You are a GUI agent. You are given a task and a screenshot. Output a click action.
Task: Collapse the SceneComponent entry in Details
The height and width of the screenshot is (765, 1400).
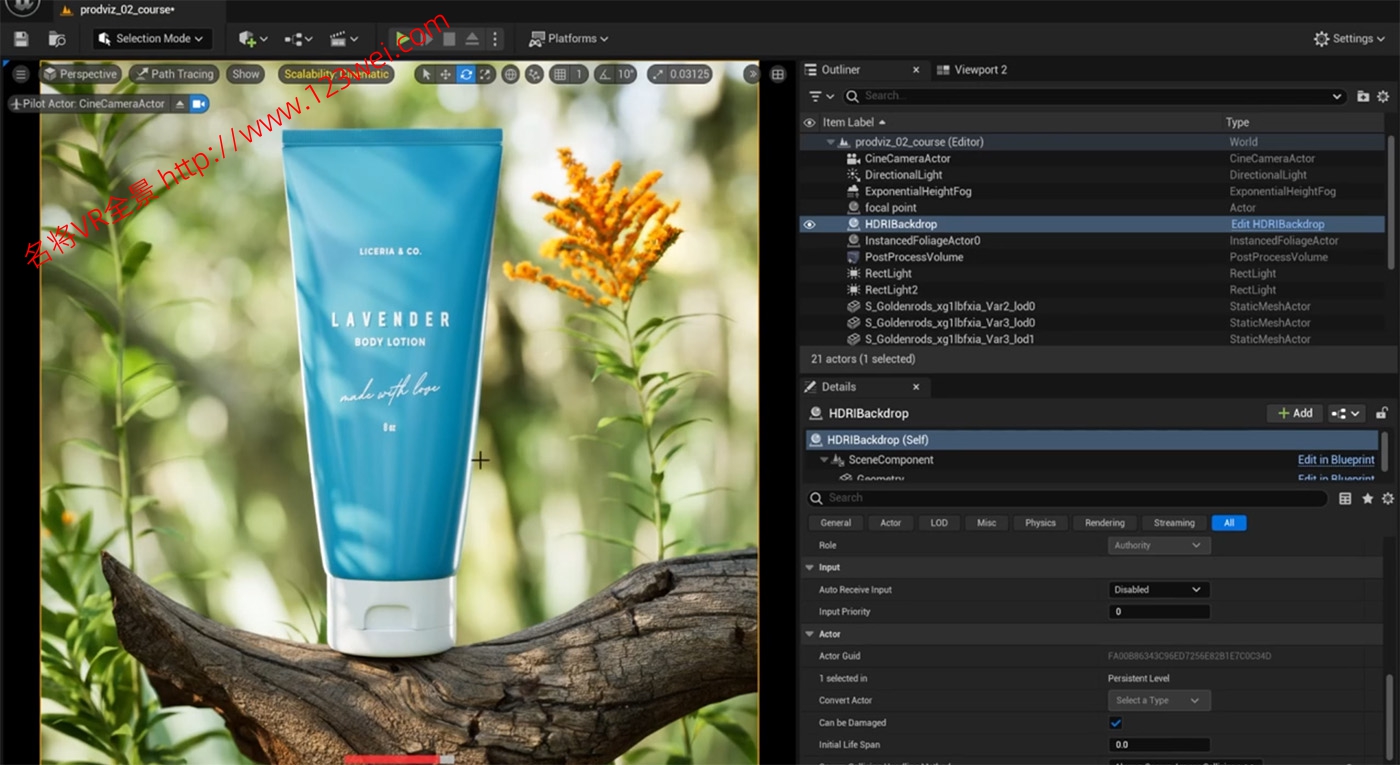click(824, 459)
